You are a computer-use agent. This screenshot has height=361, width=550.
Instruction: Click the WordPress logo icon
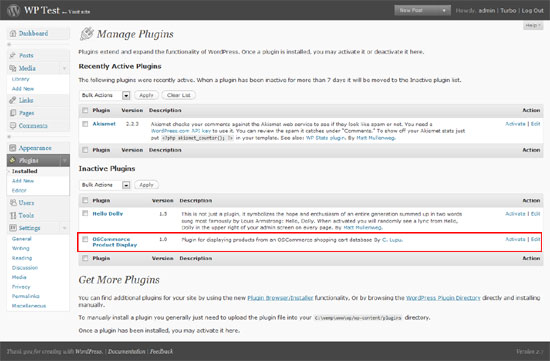click(13, 10)
